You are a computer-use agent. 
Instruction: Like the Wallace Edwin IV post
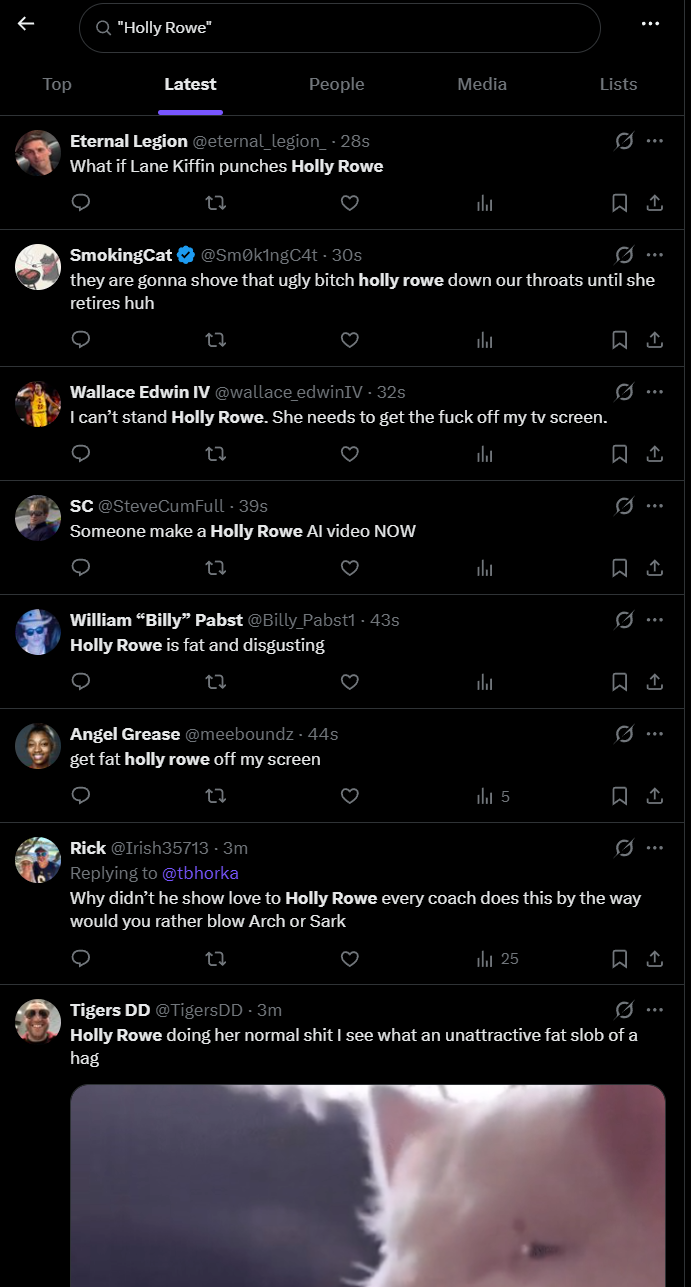click(x=349, y=454)
